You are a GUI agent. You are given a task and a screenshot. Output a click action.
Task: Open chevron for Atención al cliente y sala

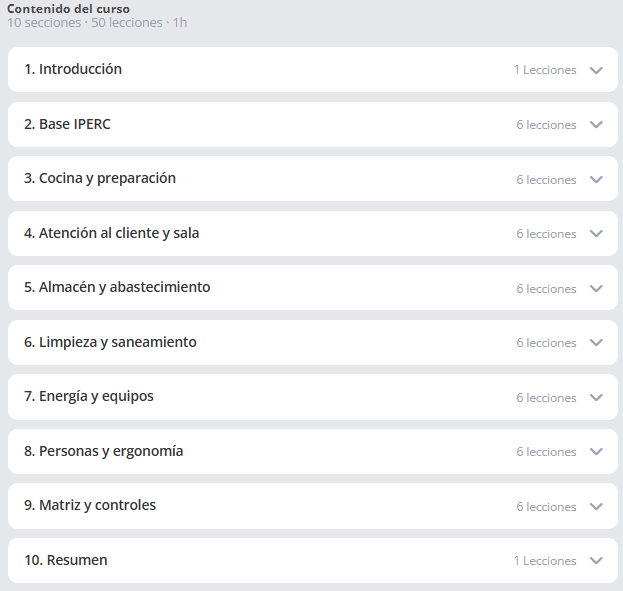596,234
